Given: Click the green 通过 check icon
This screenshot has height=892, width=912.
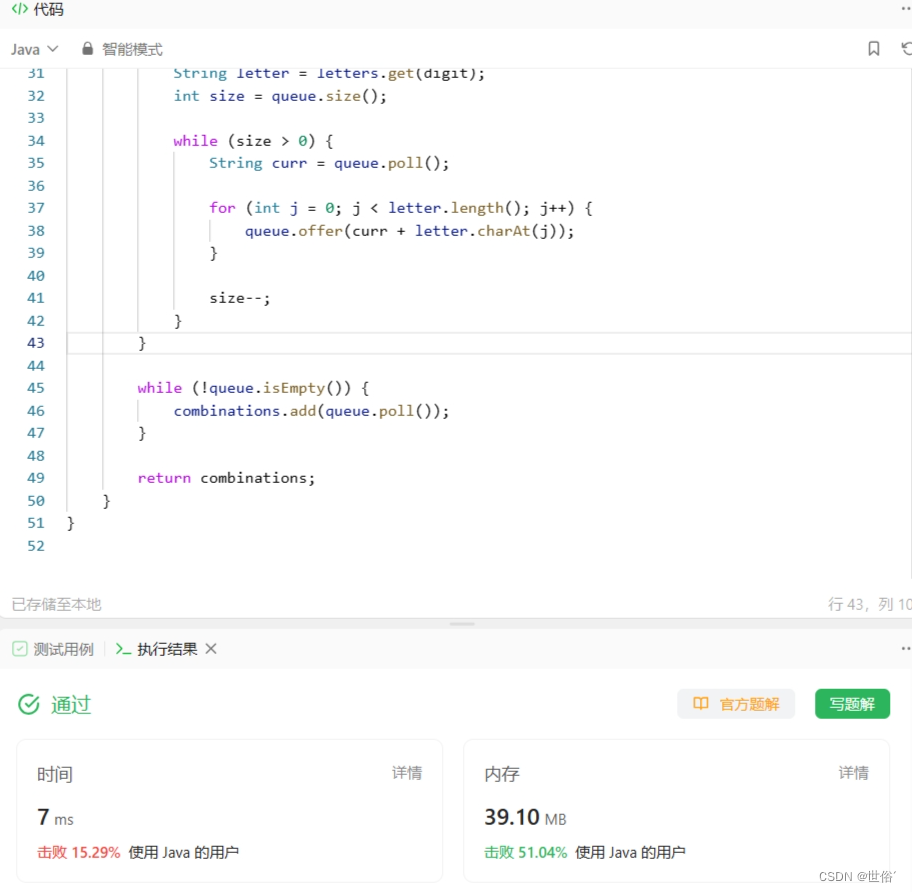Looking at the screenshot, I should [x=28, y=704].
